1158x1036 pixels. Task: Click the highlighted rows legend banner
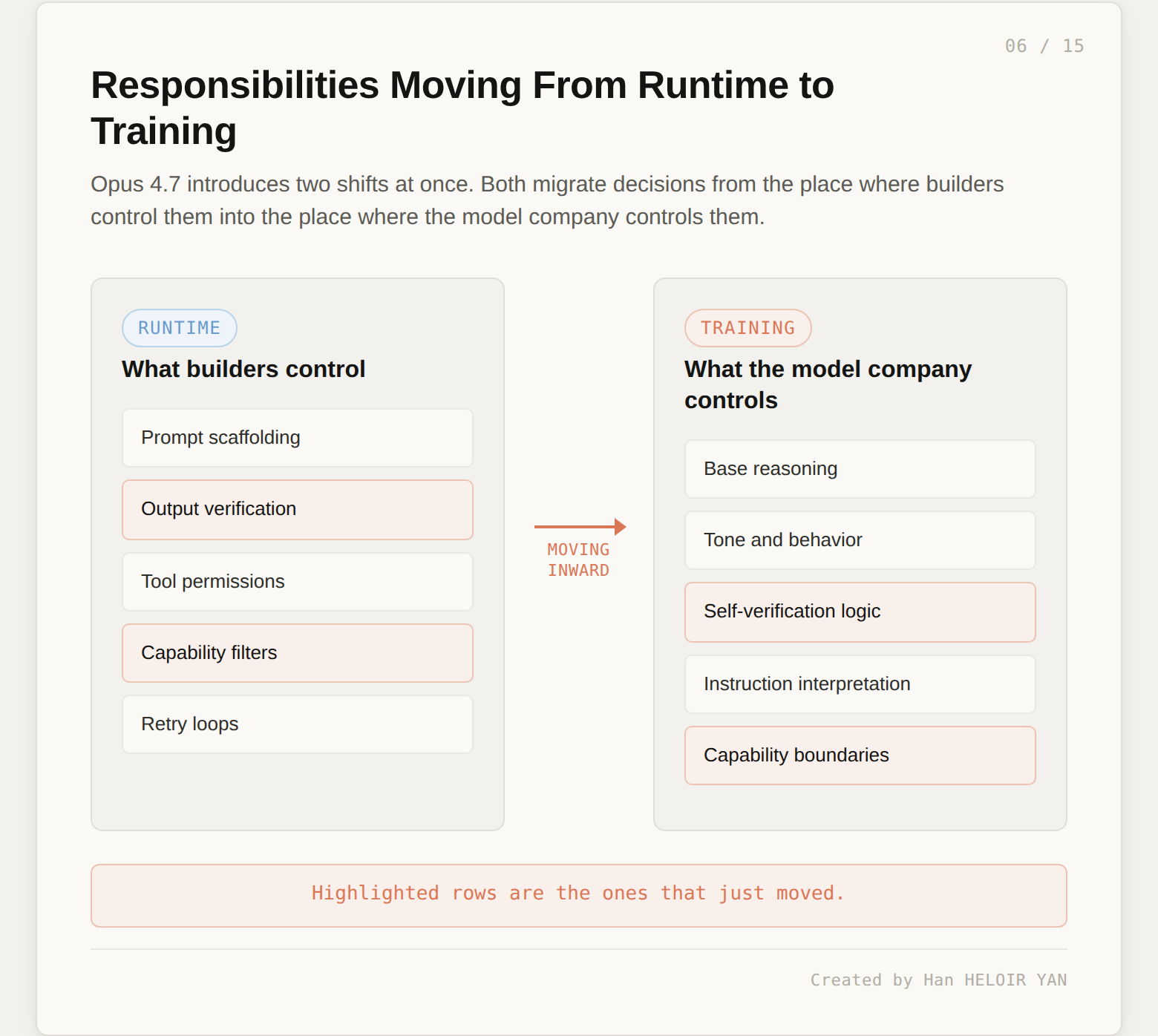point(579,896)
